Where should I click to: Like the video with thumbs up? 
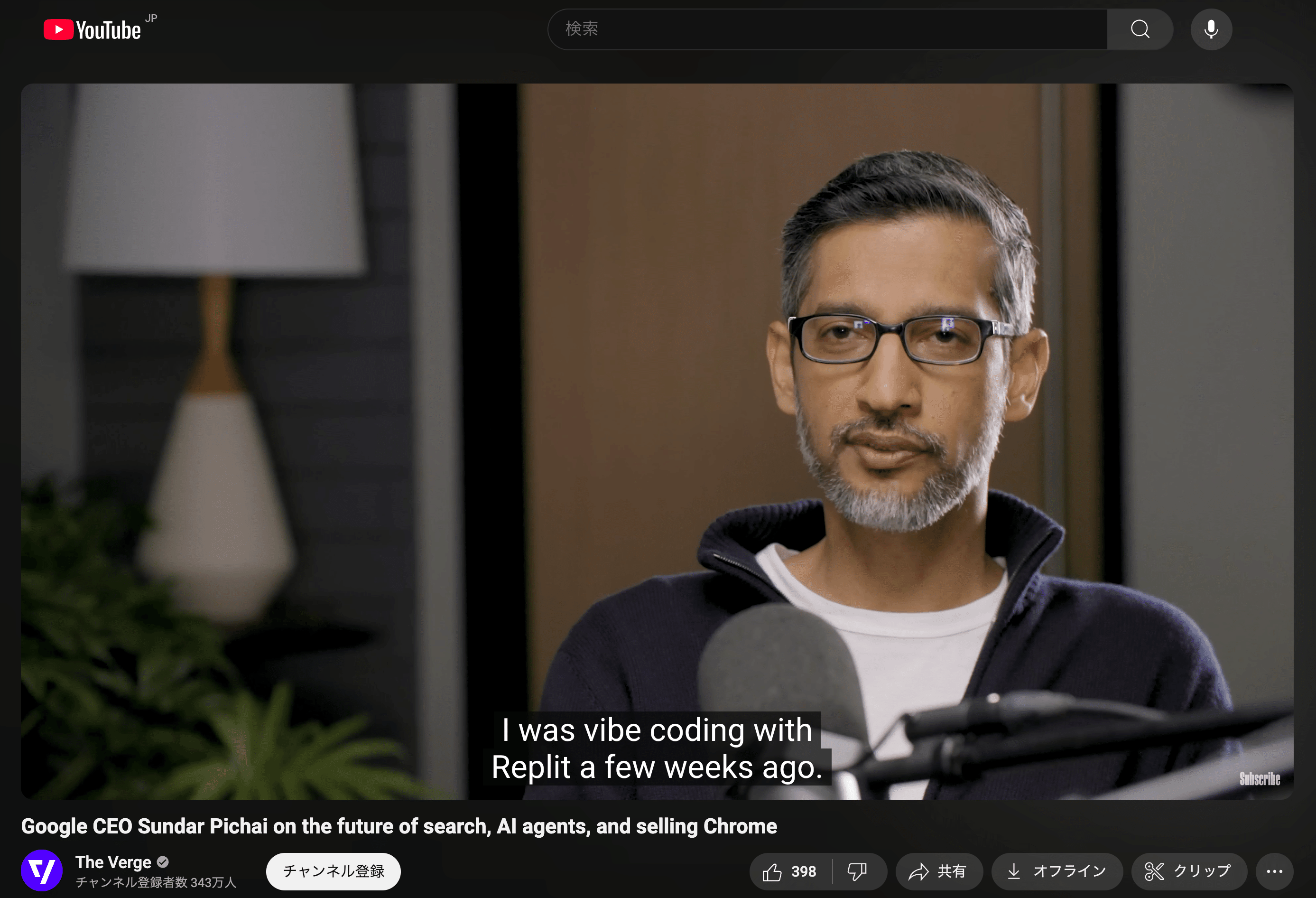point(790,871)
